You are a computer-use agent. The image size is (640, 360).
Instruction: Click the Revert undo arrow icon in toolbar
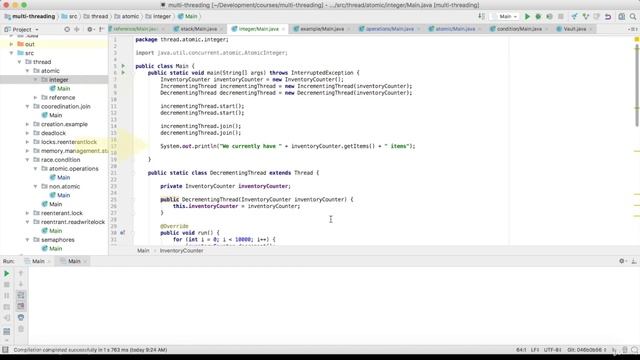click(x=608, y=17)
